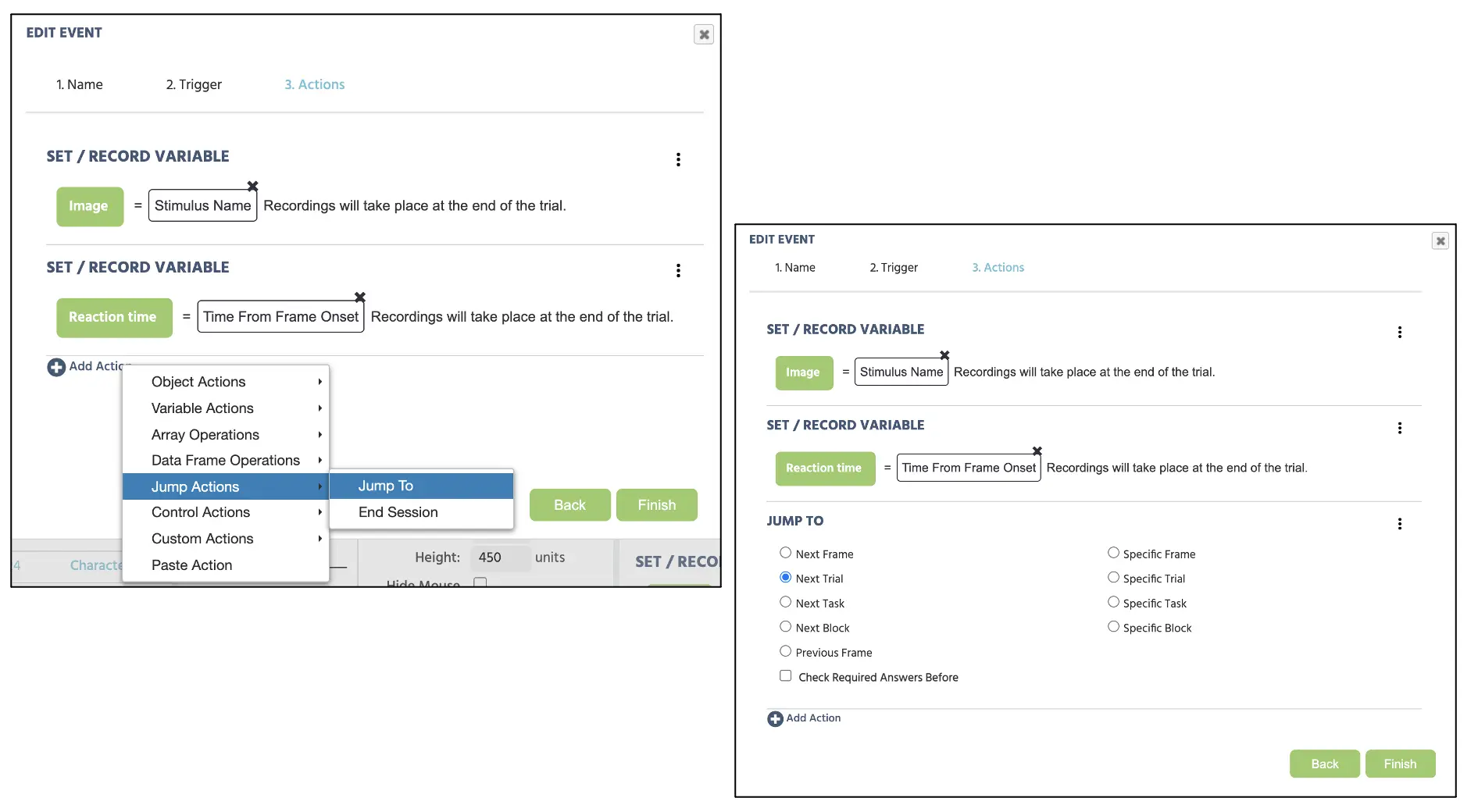
Task: Select Next Trial radio option
Action: (786, 578)
